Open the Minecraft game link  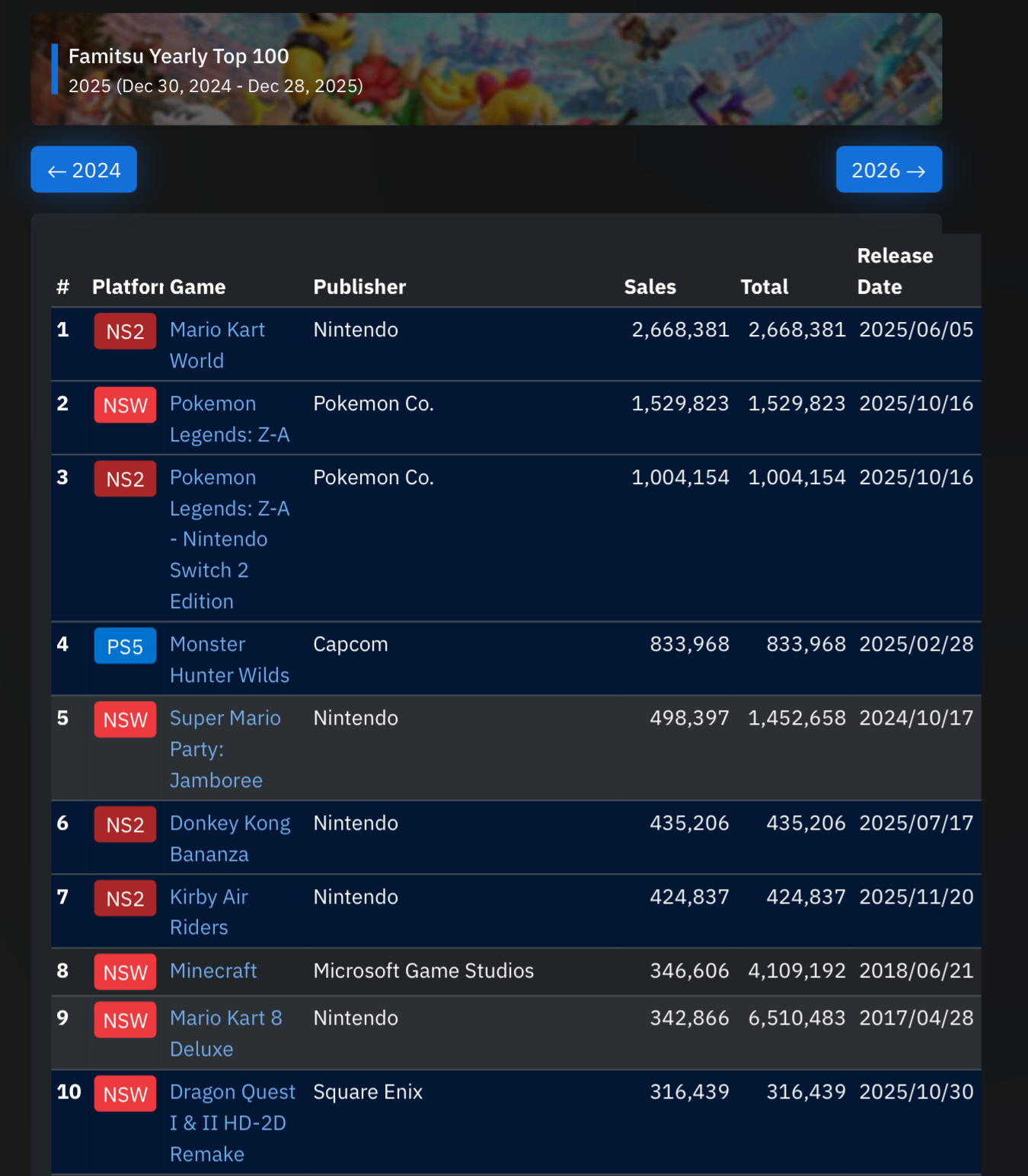click(x=213, y=970)
